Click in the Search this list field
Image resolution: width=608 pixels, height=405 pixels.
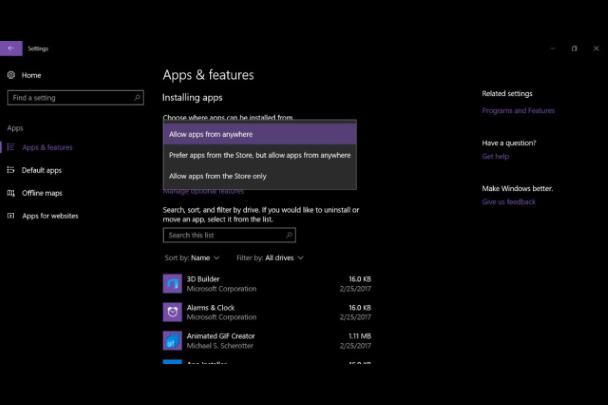click(x=229, y=235)
